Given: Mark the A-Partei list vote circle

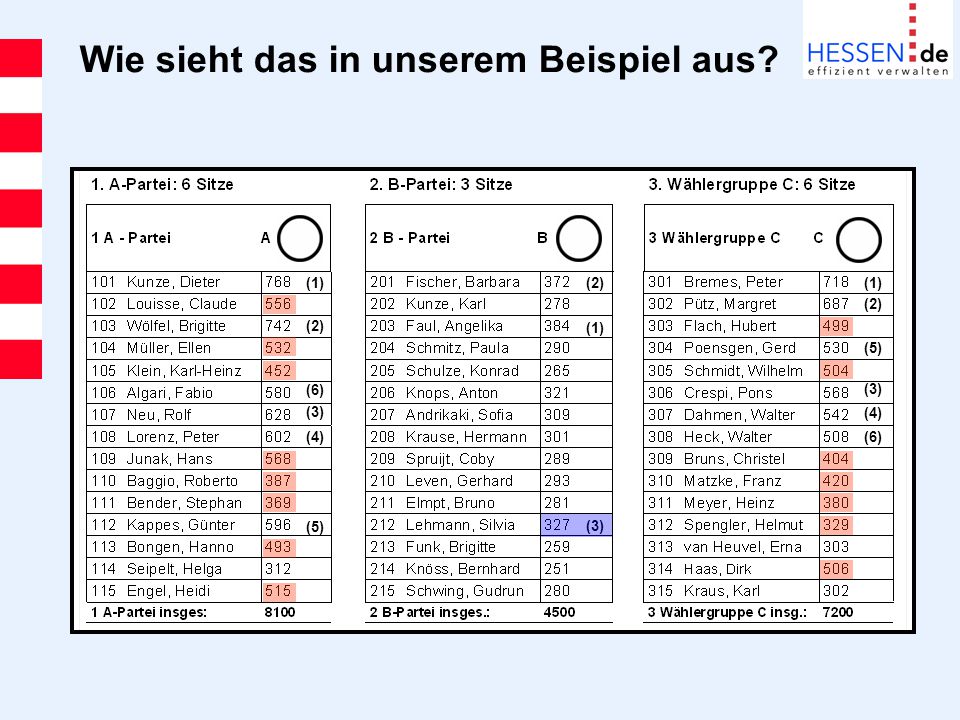Looking at the screenshot, I should pyautogui.click(x=300, y=238).
